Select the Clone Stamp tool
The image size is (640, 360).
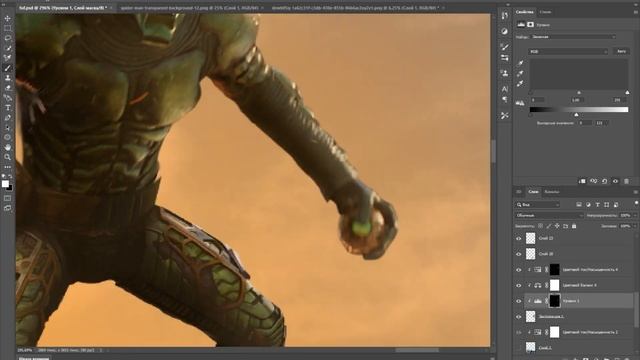coord(7,78)
